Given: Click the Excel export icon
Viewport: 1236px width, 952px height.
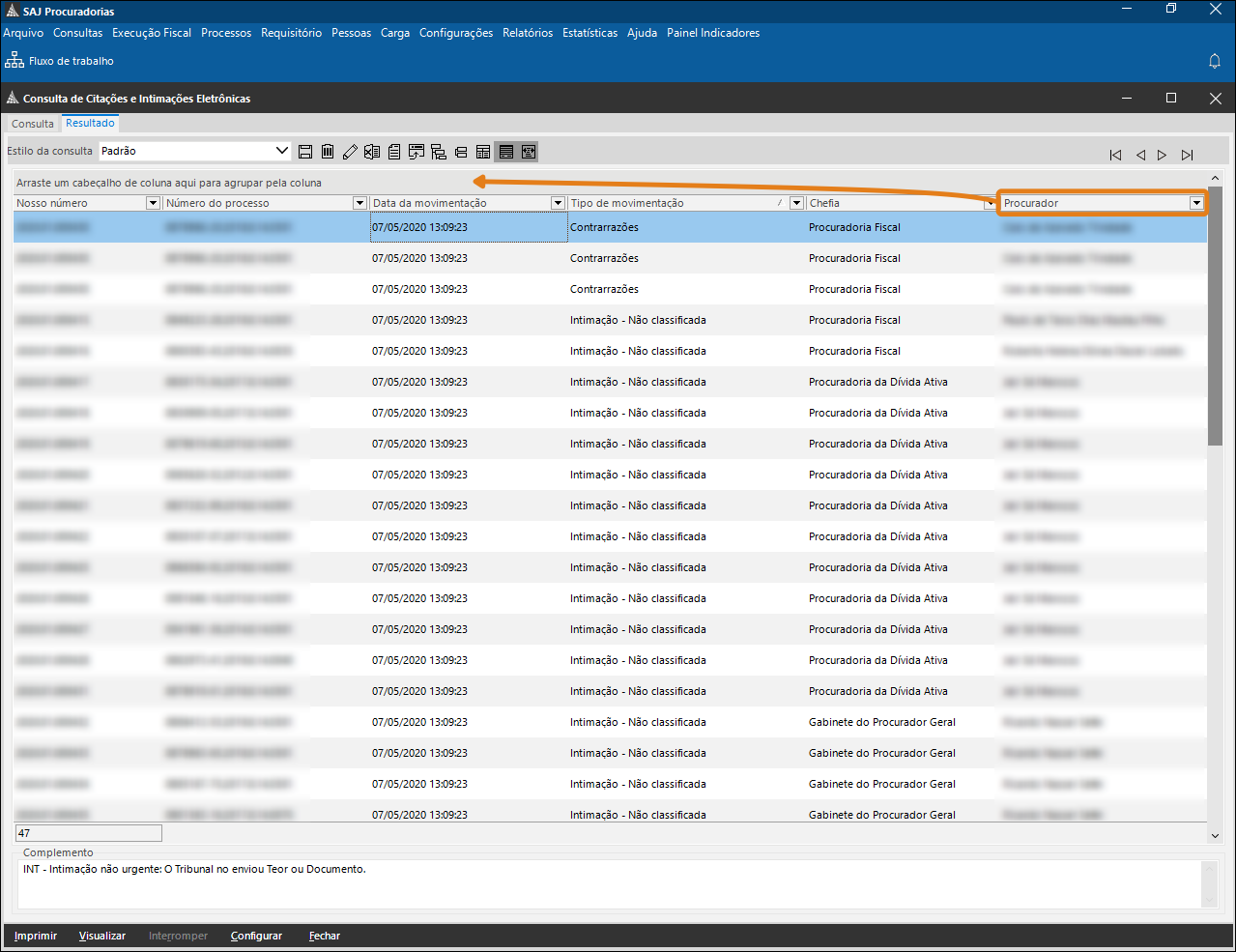Looking at the screenshot, I should coord(372,152).
